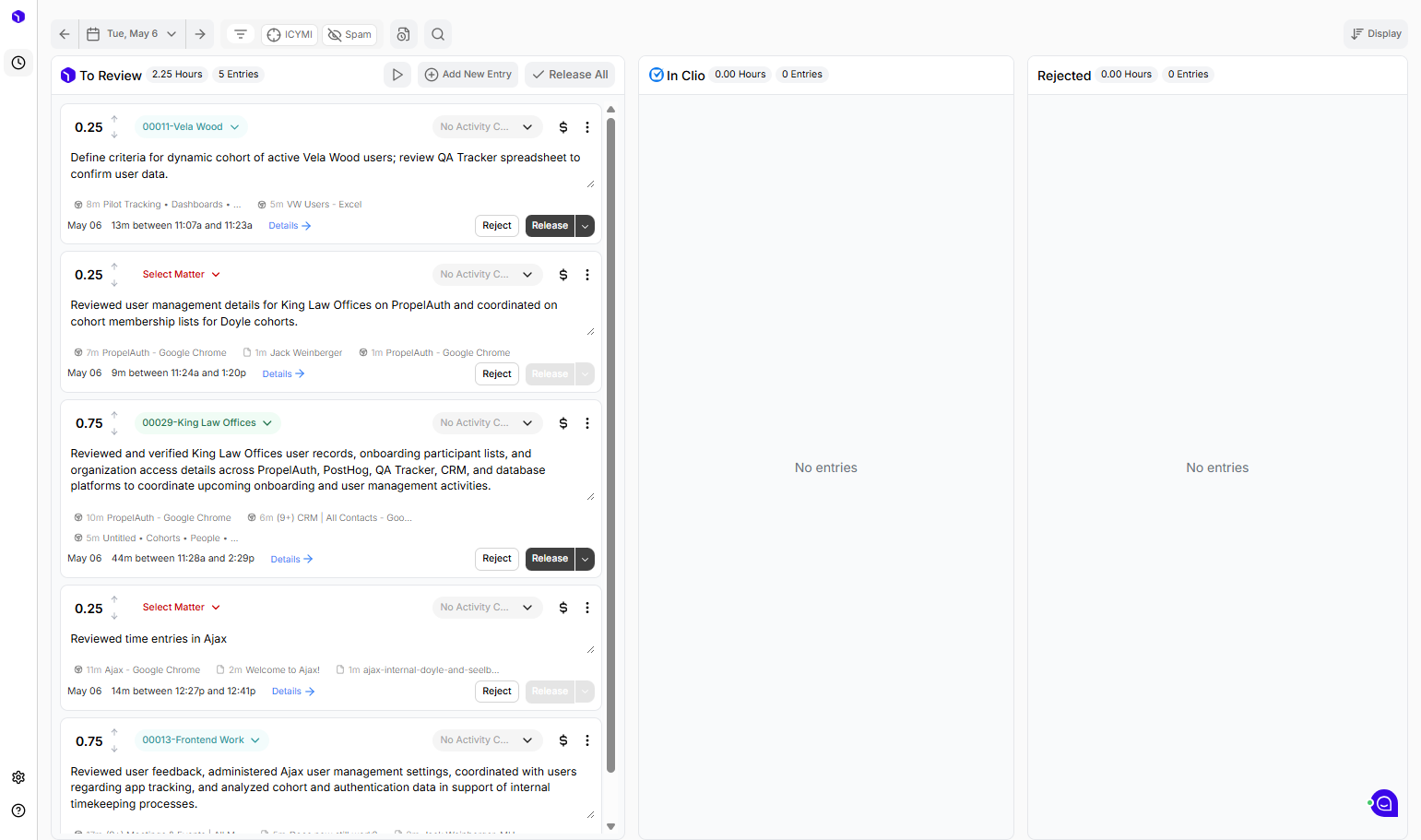Click the timer history icon in toolbar
The height and width of the screenshot is (840, 1421).
[x=403, y=34]
